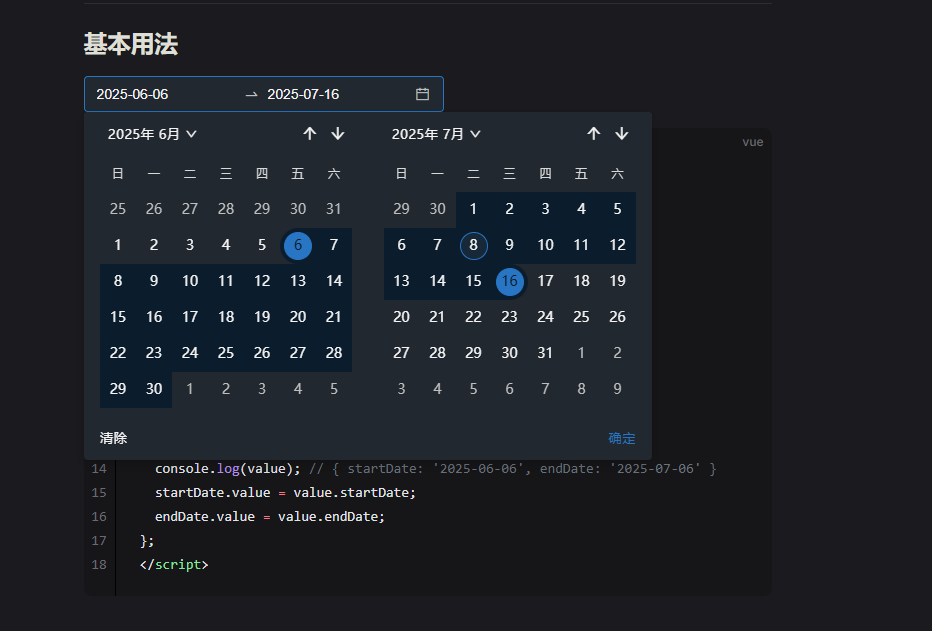Click the up arrow beside 2025年 7月

pyautogui.click(x=593, y=134)
